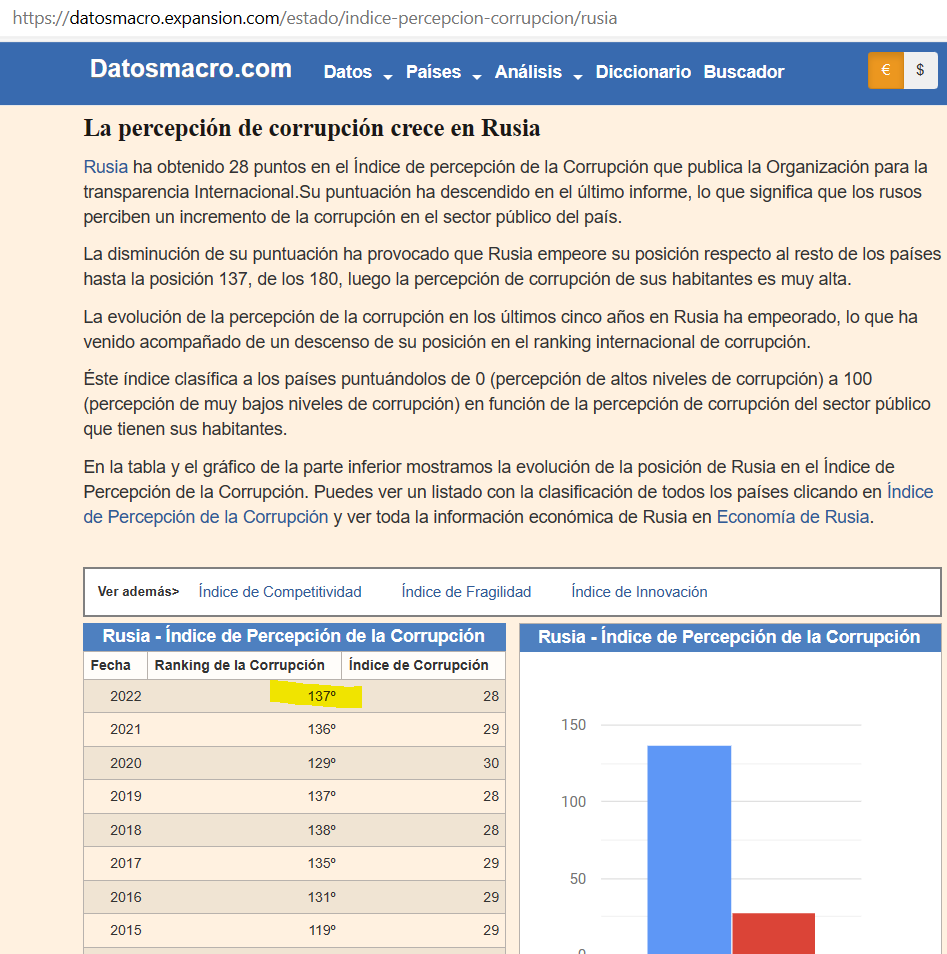Open the Índice de Fragilidad link

click(x=466, y=591)
